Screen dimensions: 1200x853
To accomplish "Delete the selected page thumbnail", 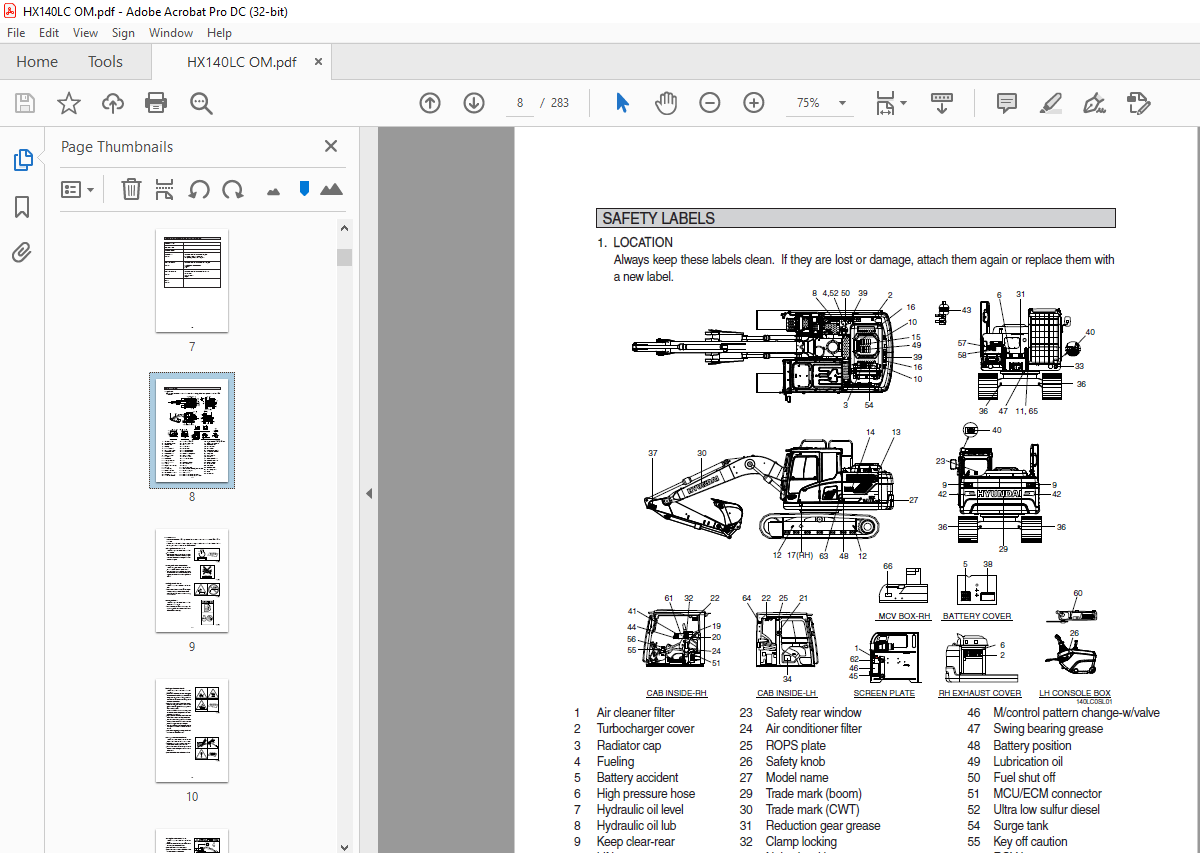I will coord(131,189).
